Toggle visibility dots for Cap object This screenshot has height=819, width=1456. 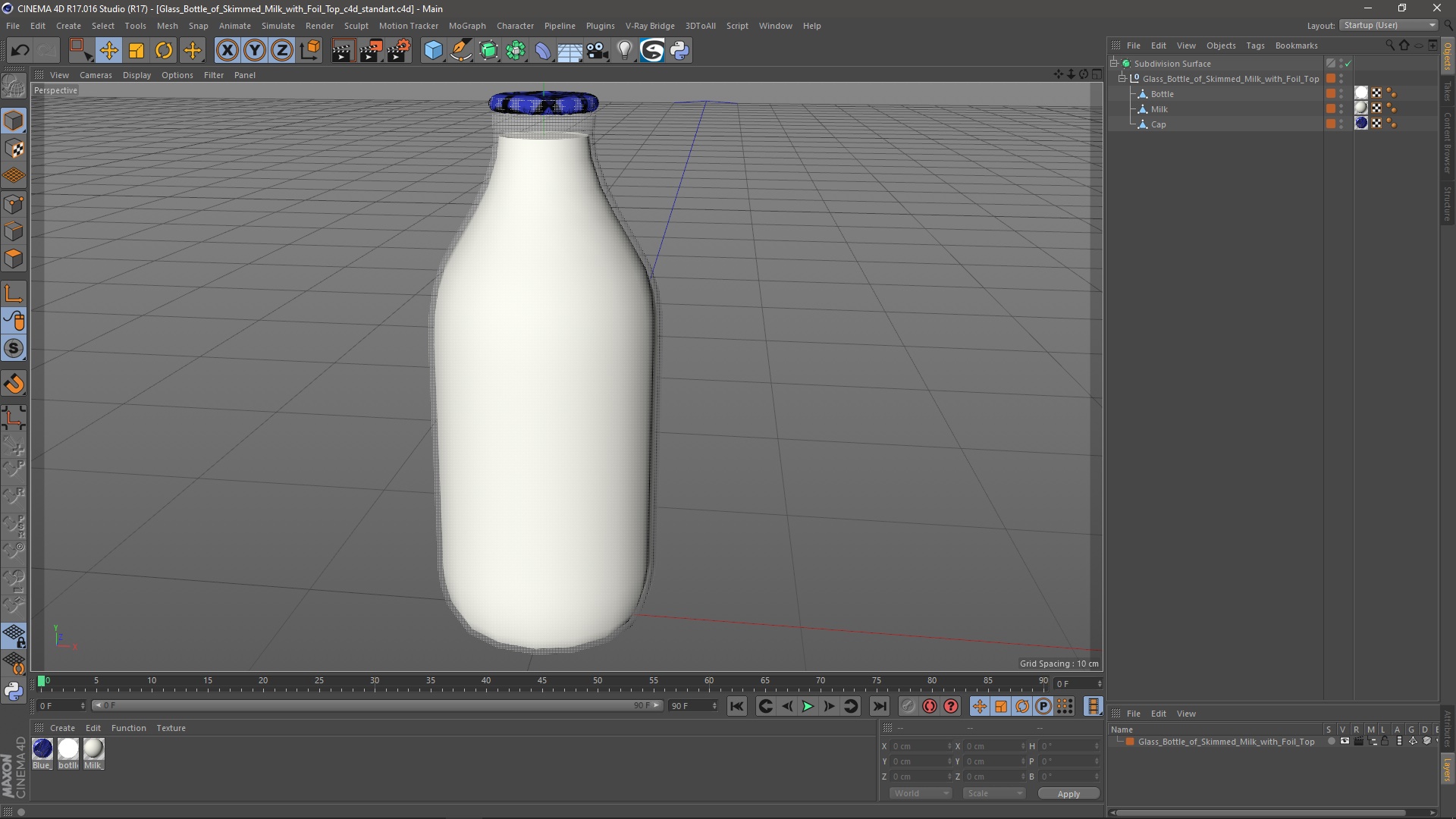click(1341, 124)
